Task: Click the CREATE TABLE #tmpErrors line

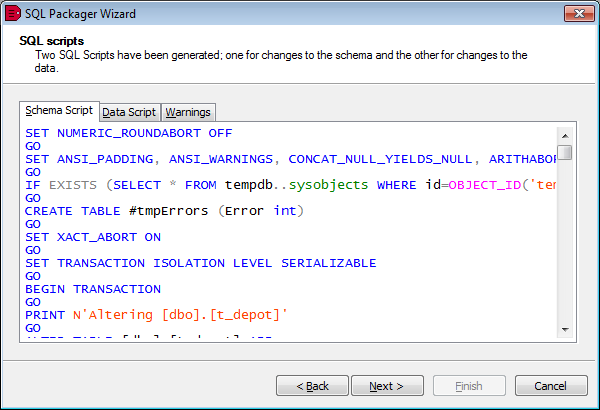Action: (163, 211)
